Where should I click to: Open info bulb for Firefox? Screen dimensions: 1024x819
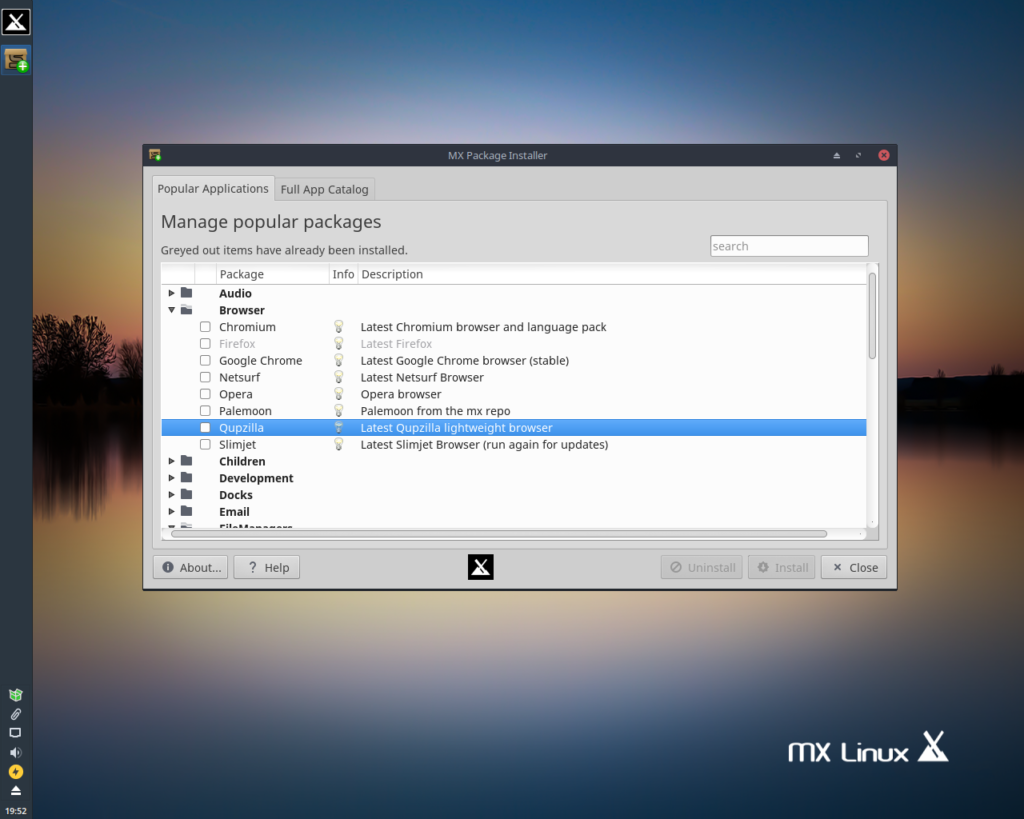[x=338, y=344]
